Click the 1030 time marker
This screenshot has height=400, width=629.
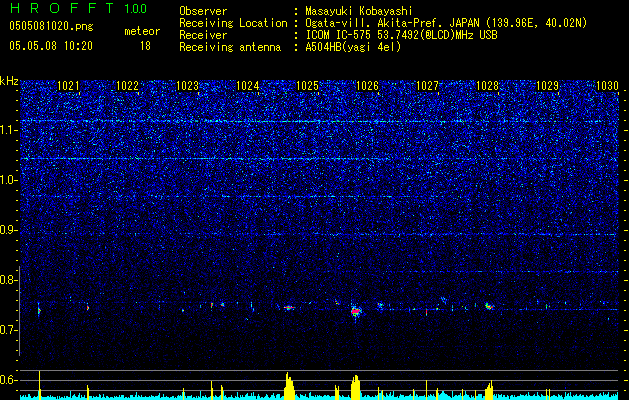coord(607,86)
